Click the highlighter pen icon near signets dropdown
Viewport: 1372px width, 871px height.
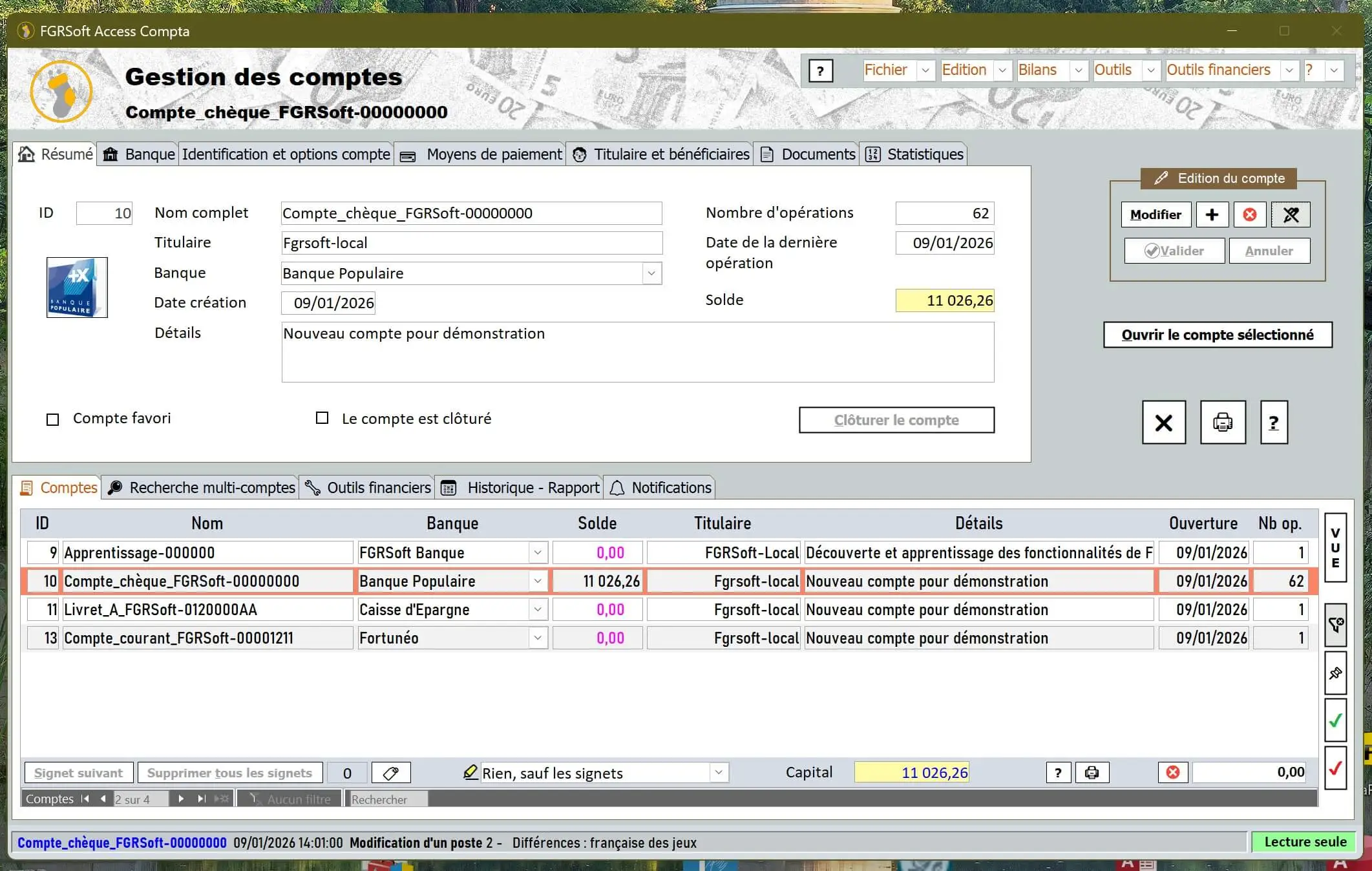[470, 772]
